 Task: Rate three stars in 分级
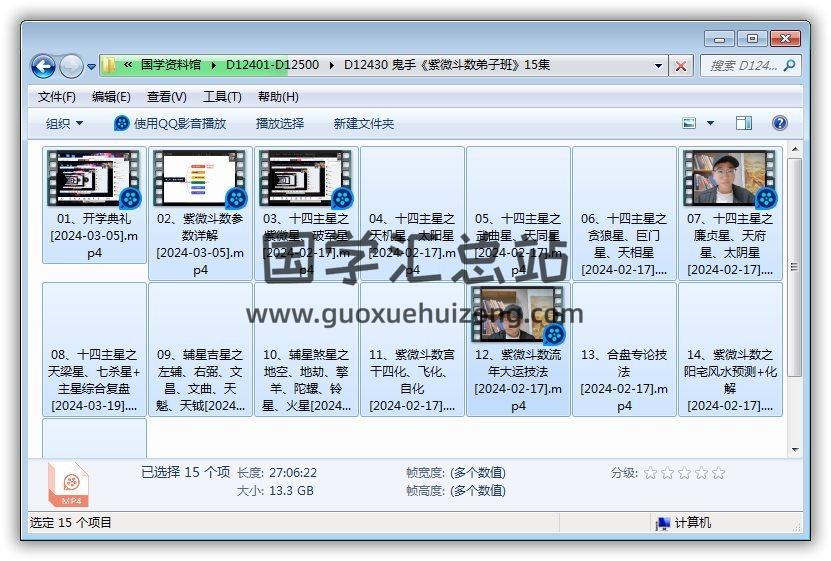684,473
